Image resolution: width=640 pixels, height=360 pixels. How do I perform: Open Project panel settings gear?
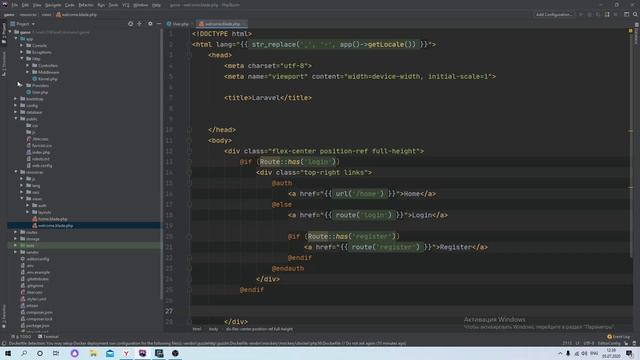pyautogui.click(x=150, y=24)
